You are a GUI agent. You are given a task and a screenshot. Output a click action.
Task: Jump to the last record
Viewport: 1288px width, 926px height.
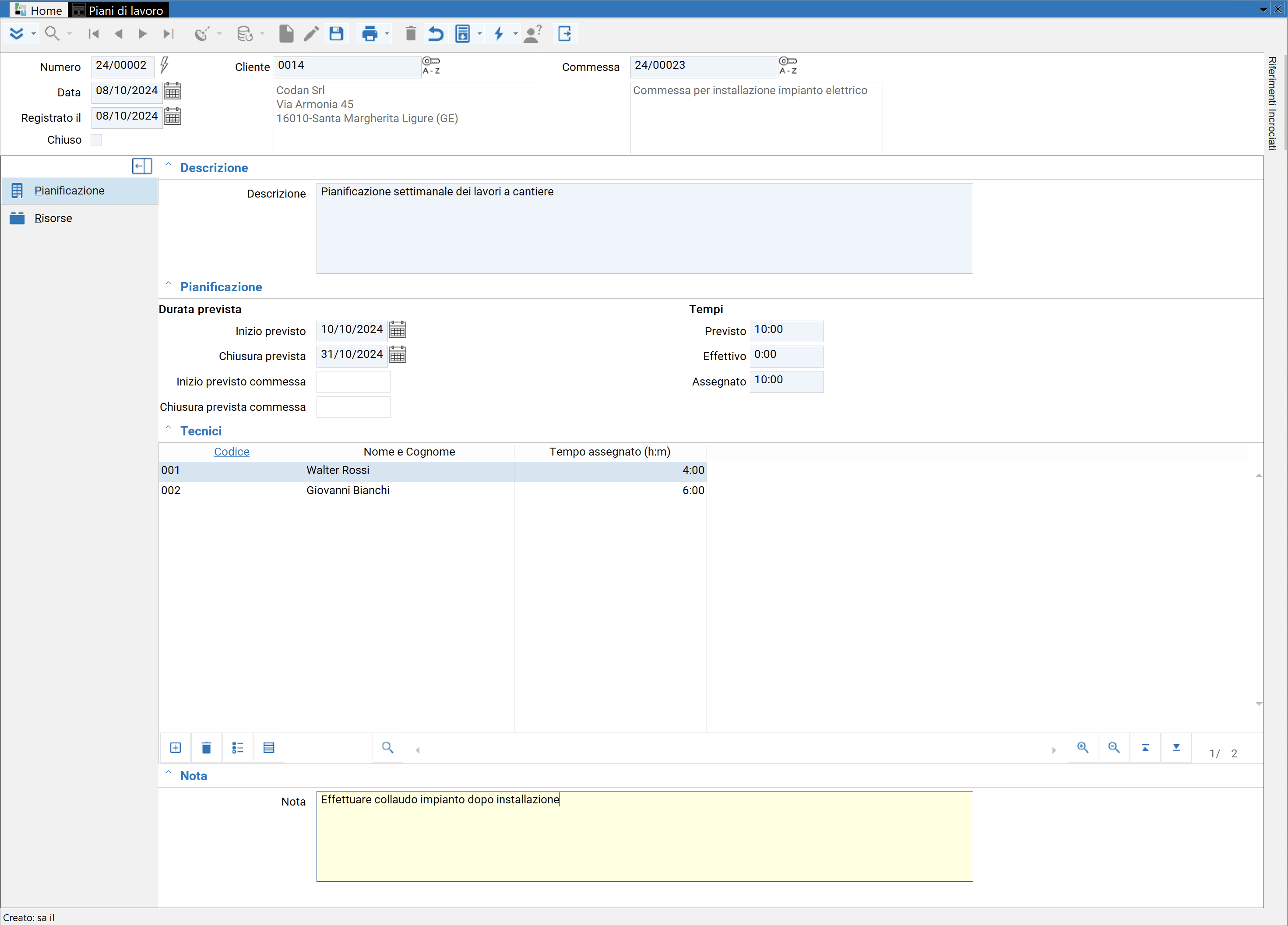pyautogui.click(x=168, y=34)
